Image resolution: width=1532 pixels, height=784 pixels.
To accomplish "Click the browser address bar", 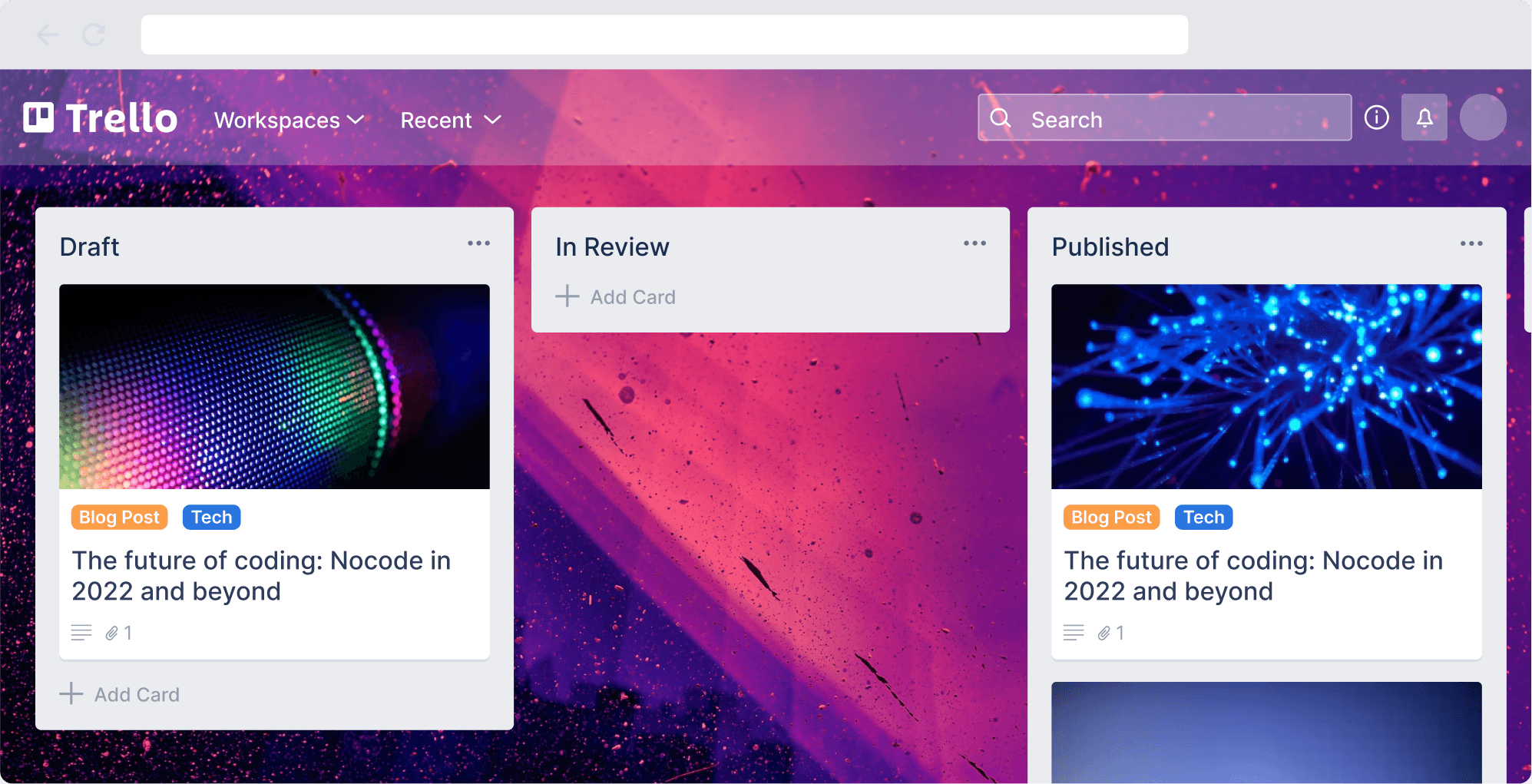I will coord(664,35).
